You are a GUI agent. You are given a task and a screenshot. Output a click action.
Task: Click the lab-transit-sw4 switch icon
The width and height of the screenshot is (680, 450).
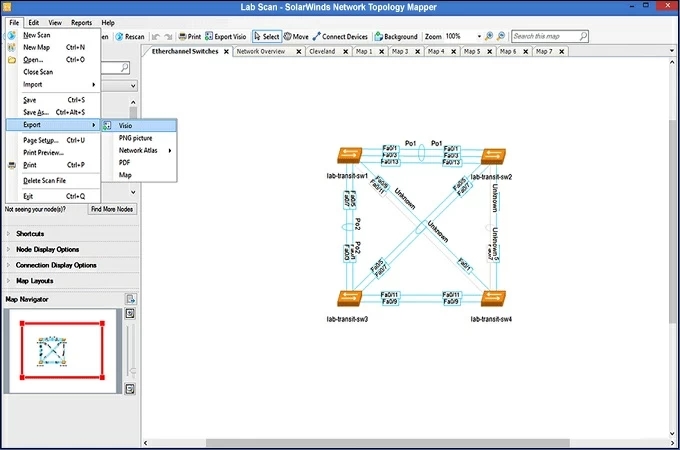[x=493, y=298]
